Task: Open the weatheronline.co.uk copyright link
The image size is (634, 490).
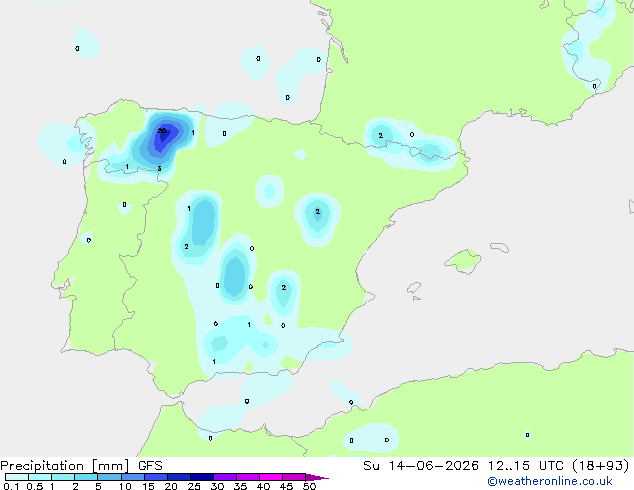Action: [549, 481]
